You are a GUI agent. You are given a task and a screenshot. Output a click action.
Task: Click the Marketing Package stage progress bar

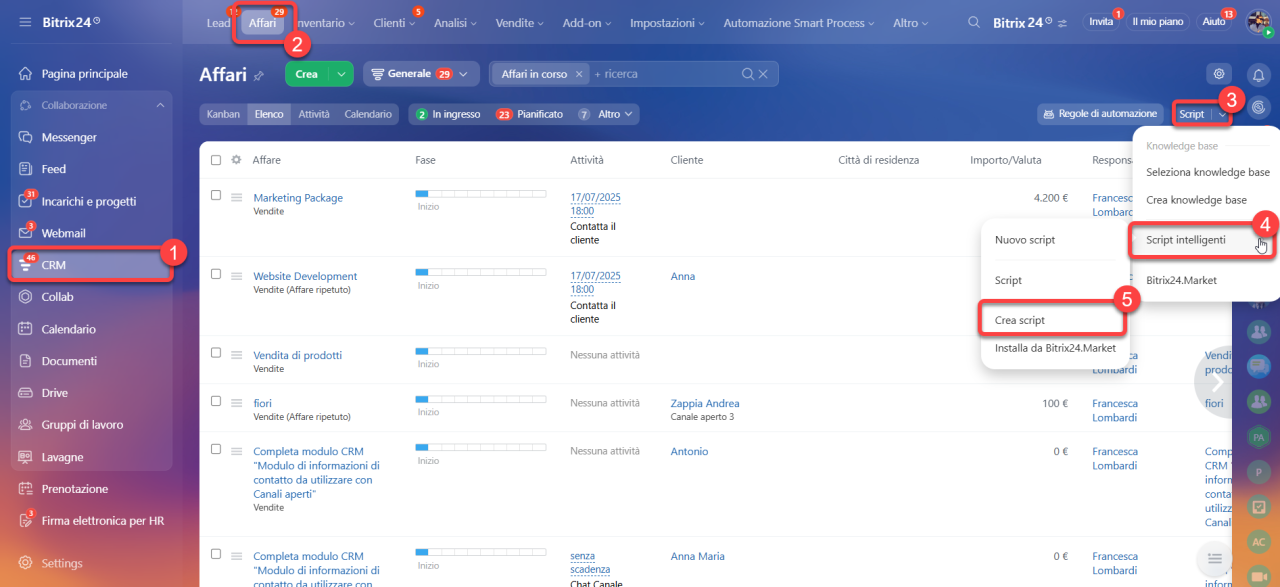(x=480, y=193)
